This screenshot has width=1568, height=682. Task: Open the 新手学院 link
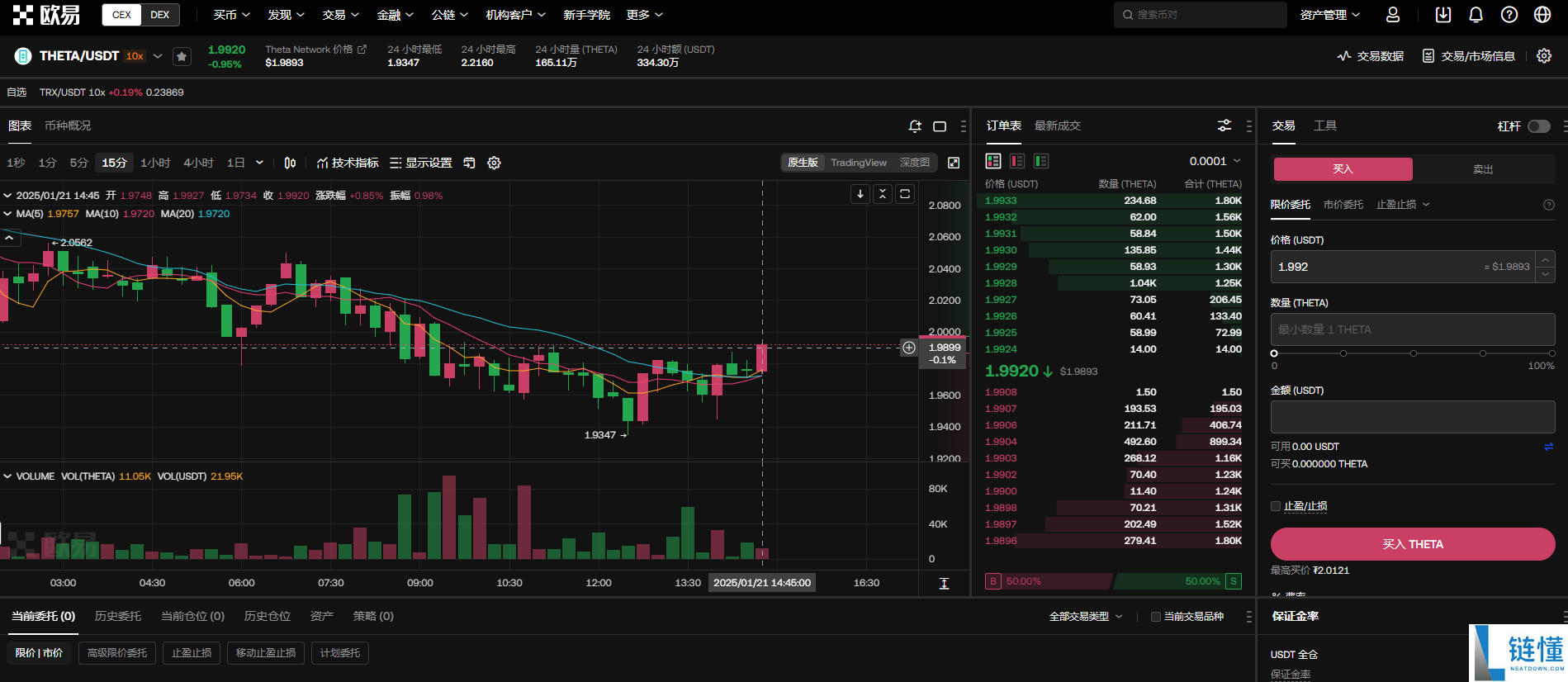click(586, 15)
